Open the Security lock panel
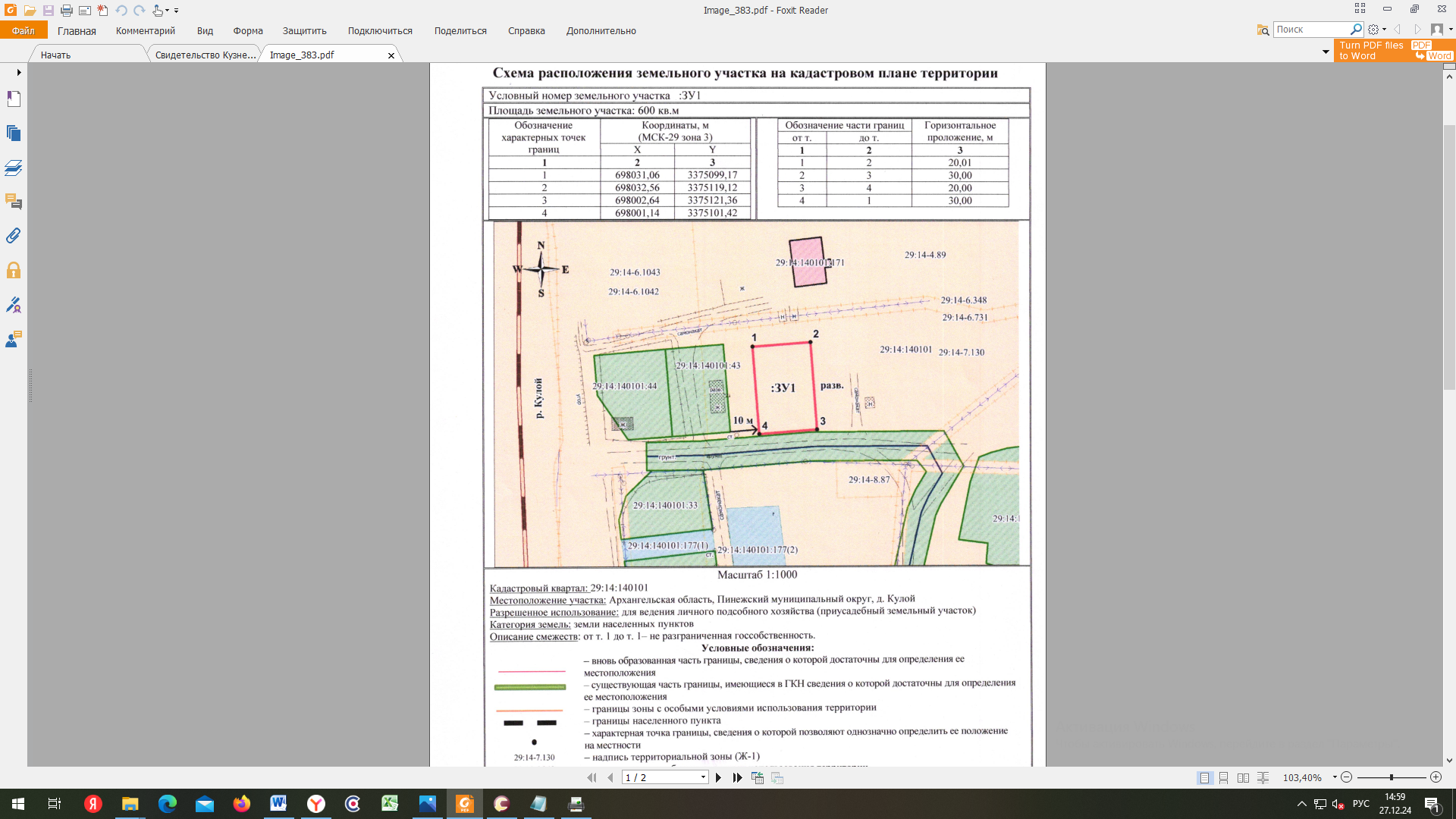 14,271
